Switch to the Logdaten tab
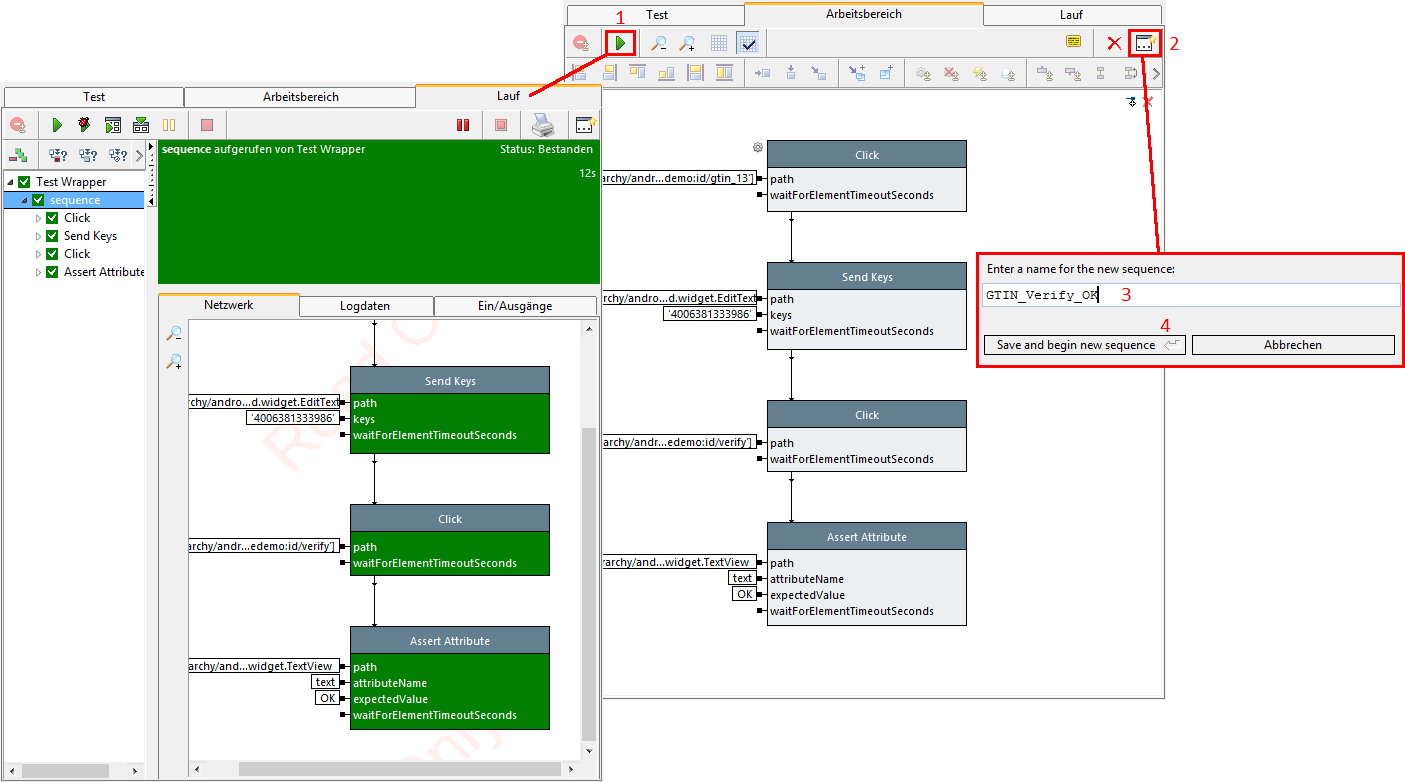Viewport: 1405px width, 782px height. (365, 306)
